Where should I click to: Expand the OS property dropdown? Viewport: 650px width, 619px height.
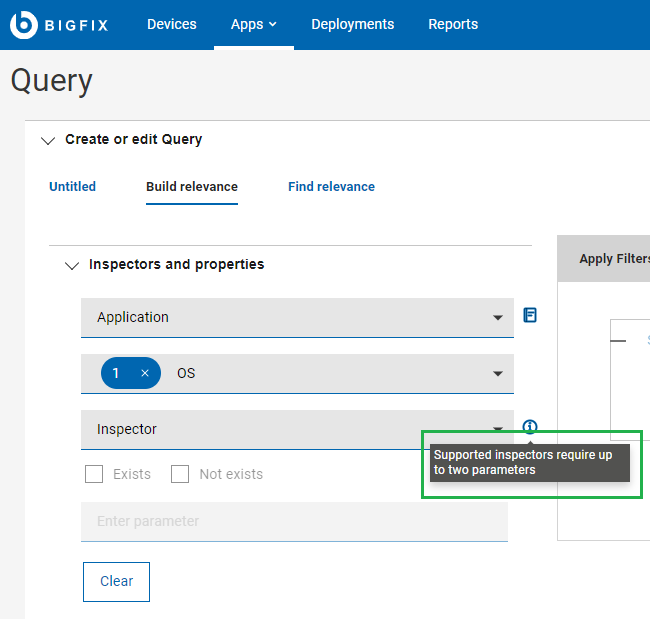tap(497, 373)
